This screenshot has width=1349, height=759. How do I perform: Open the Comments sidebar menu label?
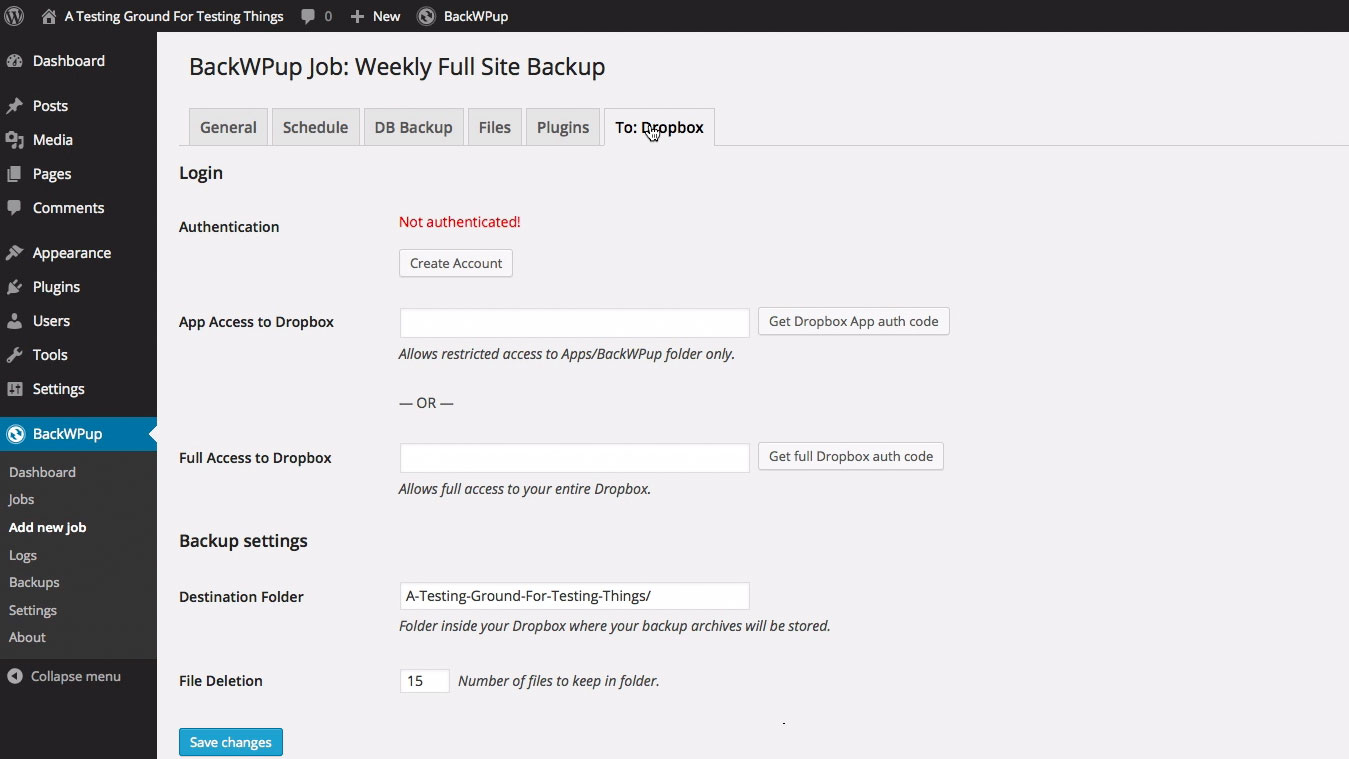point(68,208)
